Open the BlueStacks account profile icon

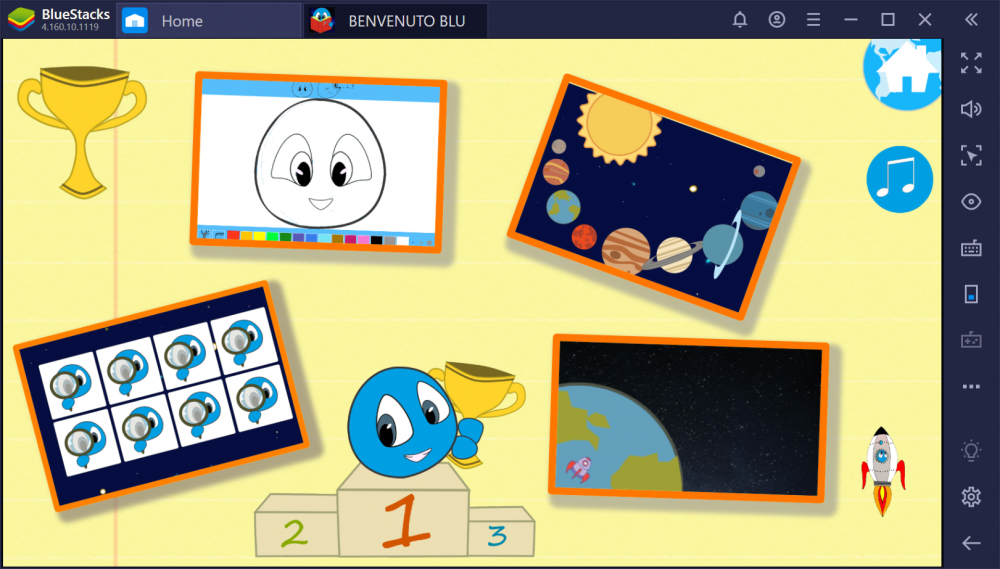click(777, 20)
